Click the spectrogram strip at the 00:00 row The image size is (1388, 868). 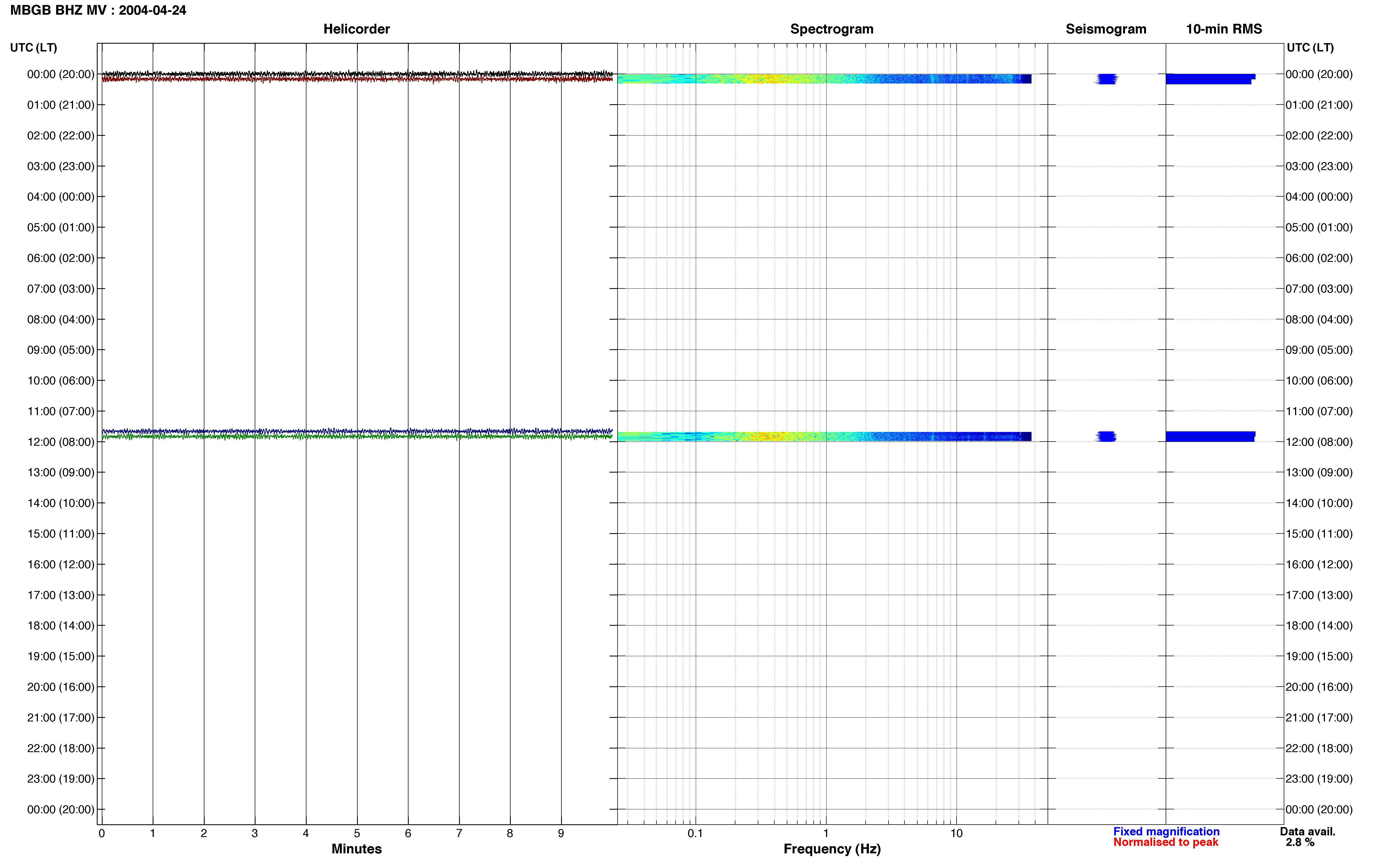pyautogui.click(x=824, y=79)
